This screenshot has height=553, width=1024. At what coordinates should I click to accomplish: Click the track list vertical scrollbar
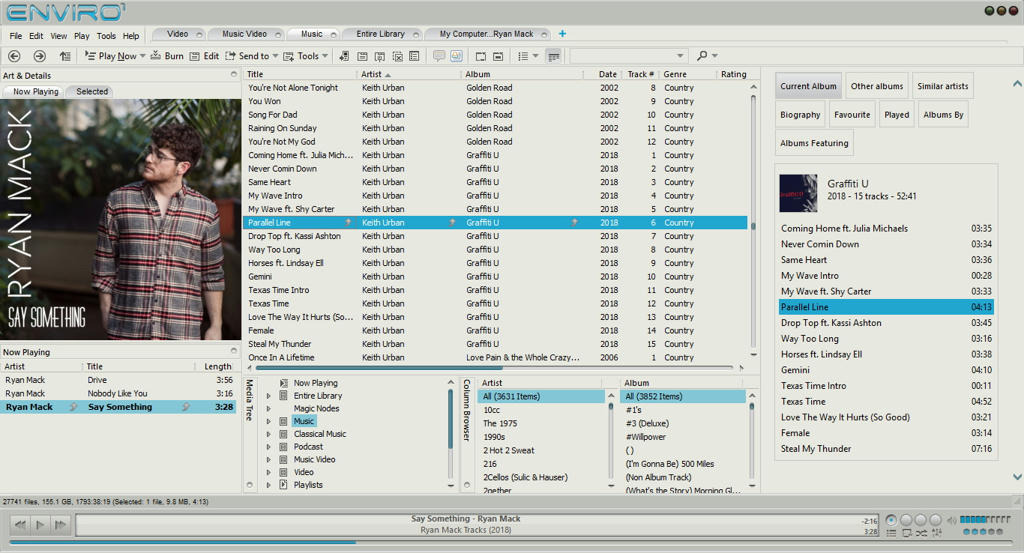pyautogui.click(x=753, y=222)
